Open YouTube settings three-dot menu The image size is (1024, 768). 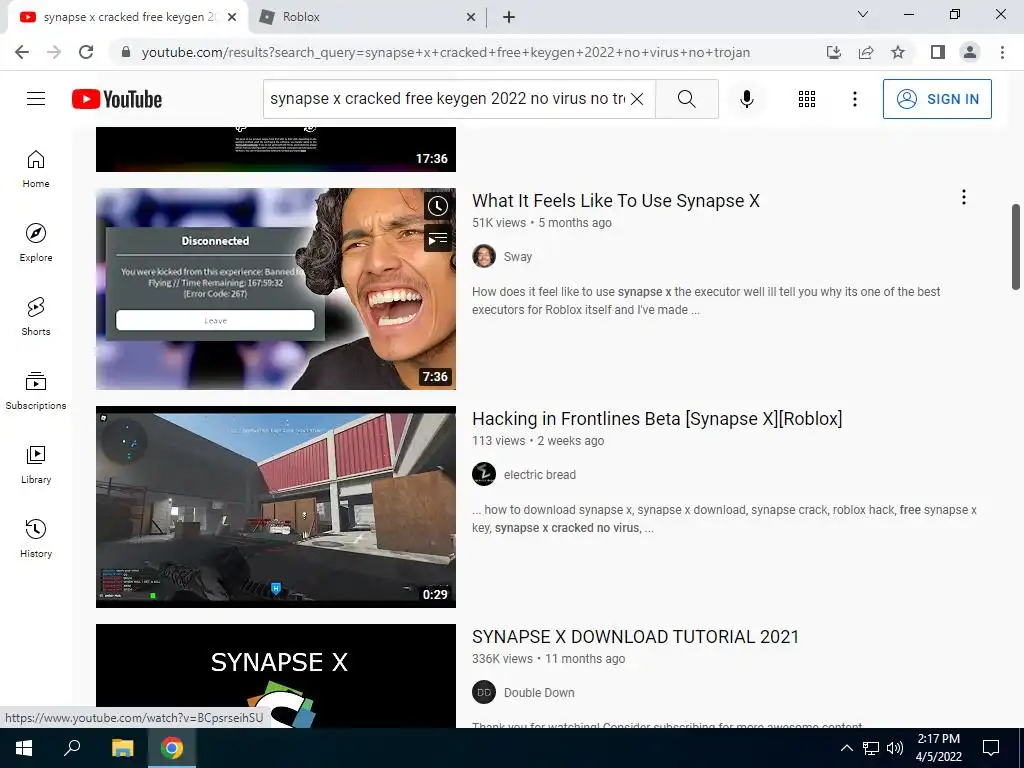point(854,99)
